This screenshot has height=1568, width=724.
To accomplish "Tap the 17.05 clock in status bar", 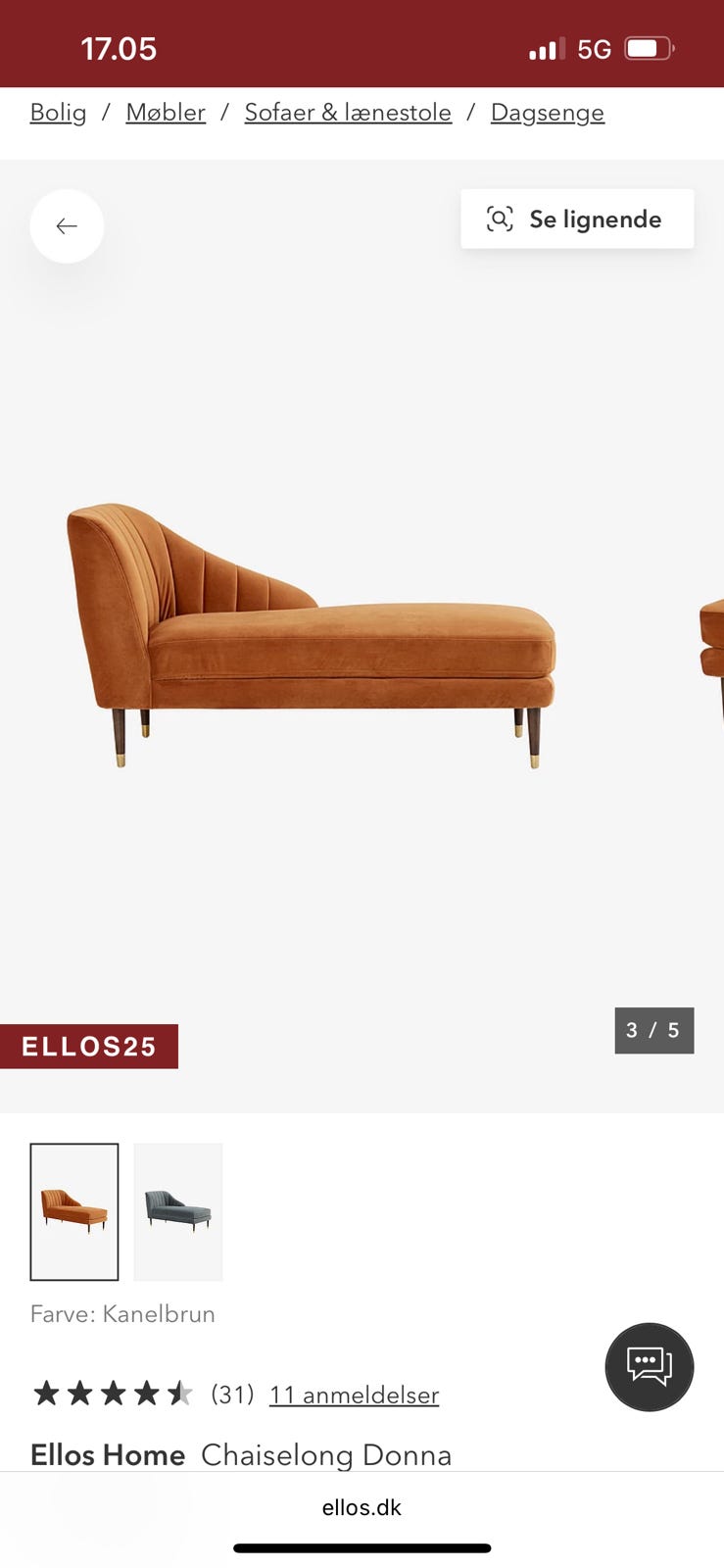I will (119, 49).
